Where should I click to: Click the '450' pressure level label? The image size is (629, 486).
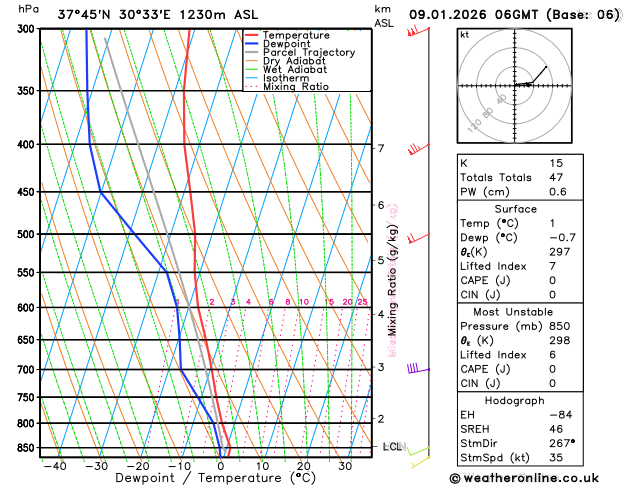tap(28, 192)
